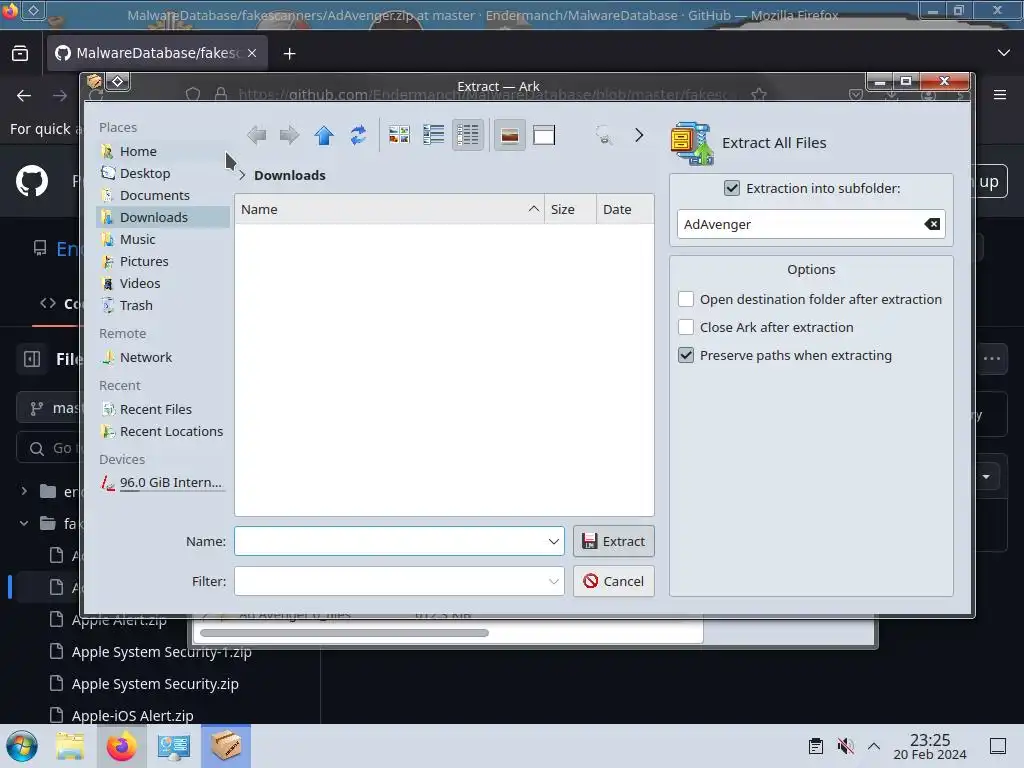Image resolution: width=1024 pixels, height=768 pixels.
Task: Open the start menu
Action: pyautogui.click(x=22, y=746)
